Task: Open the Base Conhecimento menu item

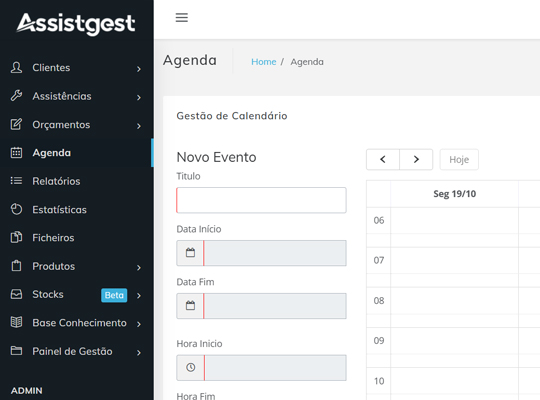Action: point(76,323)
